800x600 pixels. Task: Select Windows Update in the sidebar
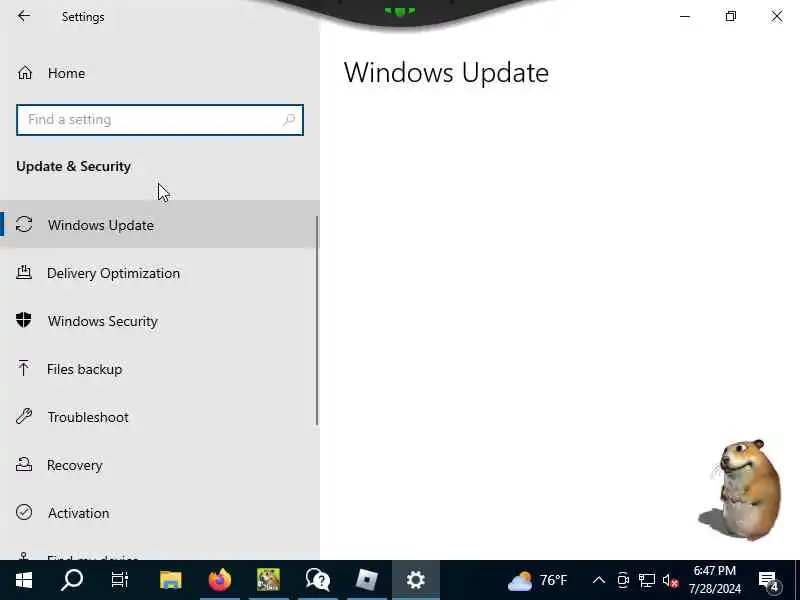click(x=160, y=224)
